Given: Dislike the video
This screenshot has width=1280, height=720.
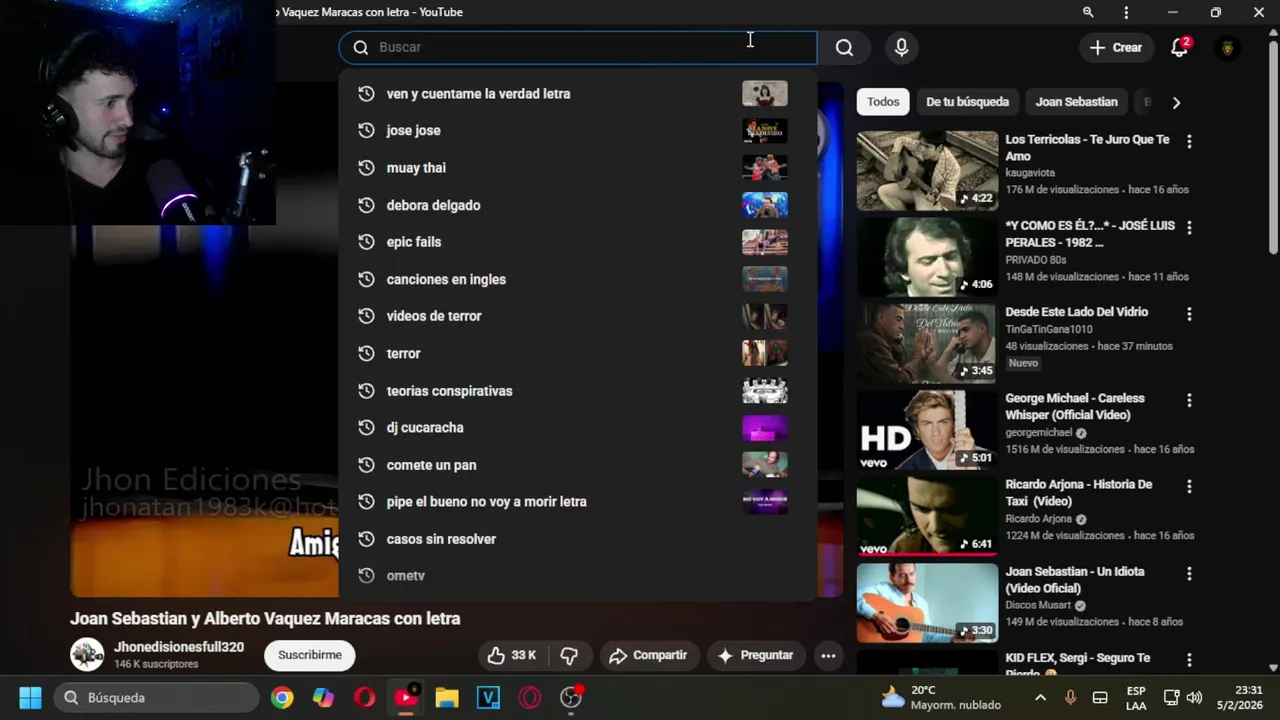Looking at the screenshot, I should (x=569, y=656).
